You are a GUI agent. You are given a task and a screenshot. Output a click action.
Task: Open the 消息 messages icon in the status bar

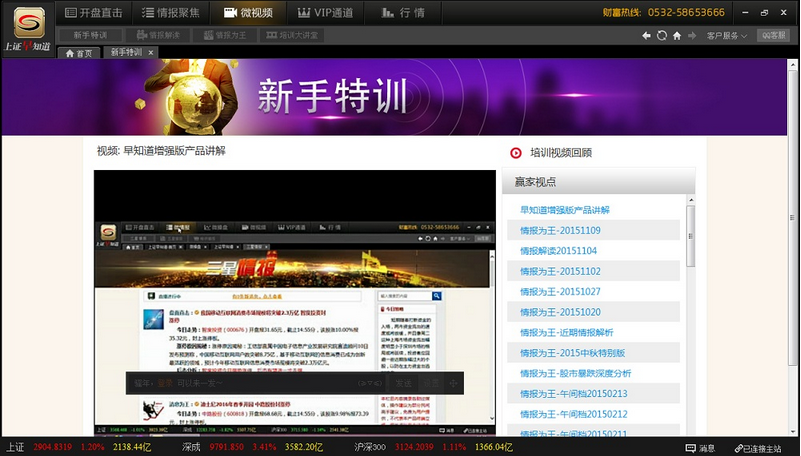tap(700, 448)
